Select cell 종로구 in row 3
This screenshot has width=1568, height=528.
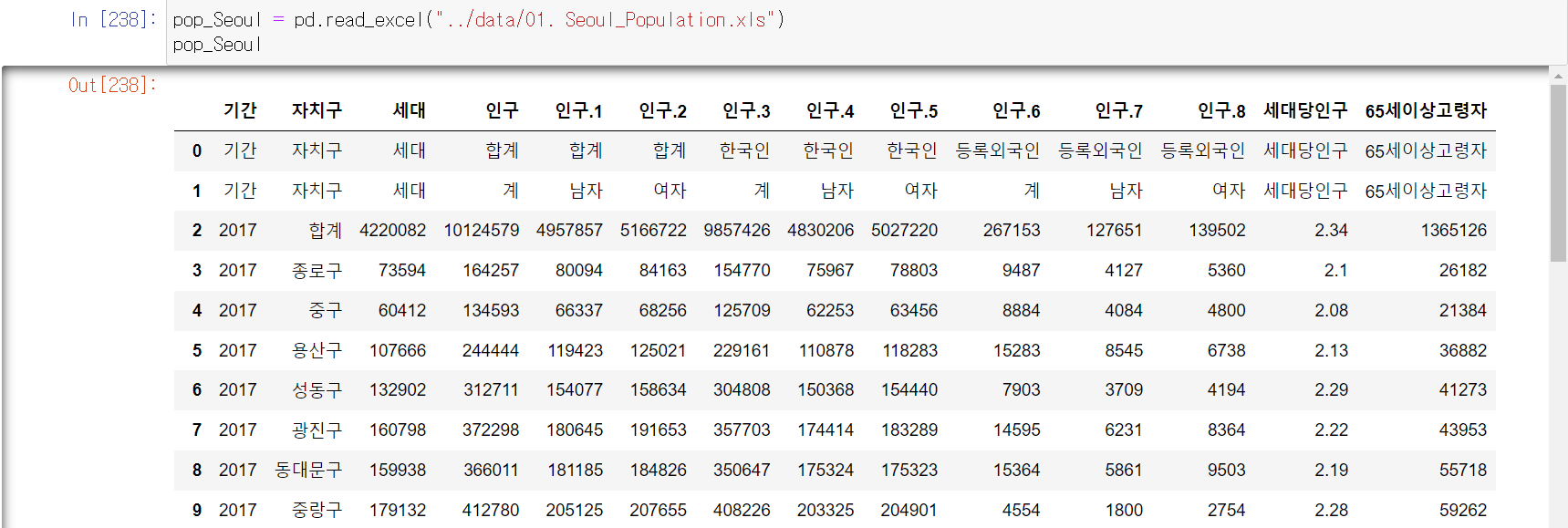pyautogui.click(x=317, y=270)
